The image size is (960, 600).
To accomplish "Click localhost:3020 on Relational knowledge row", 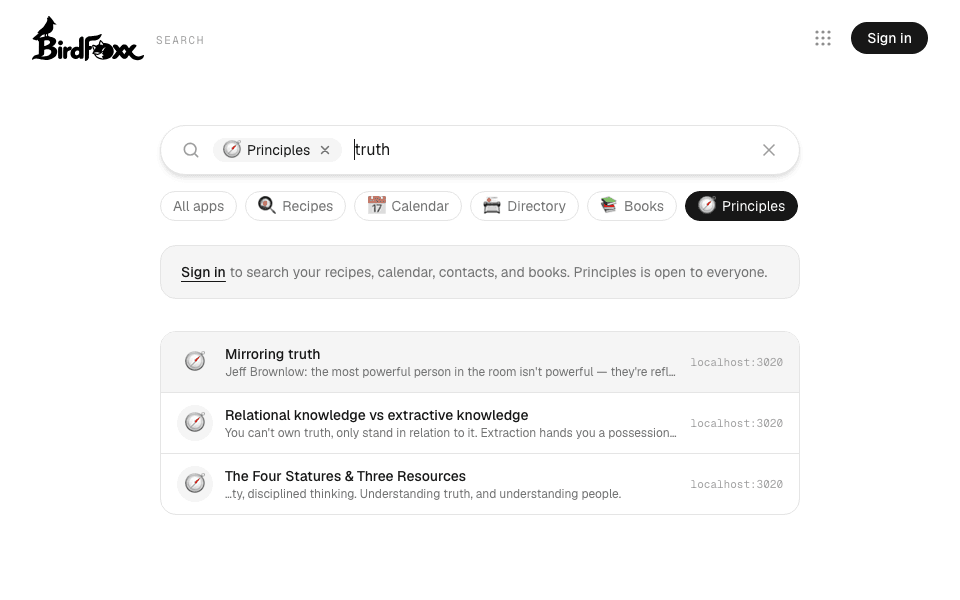I will (737, 424).
